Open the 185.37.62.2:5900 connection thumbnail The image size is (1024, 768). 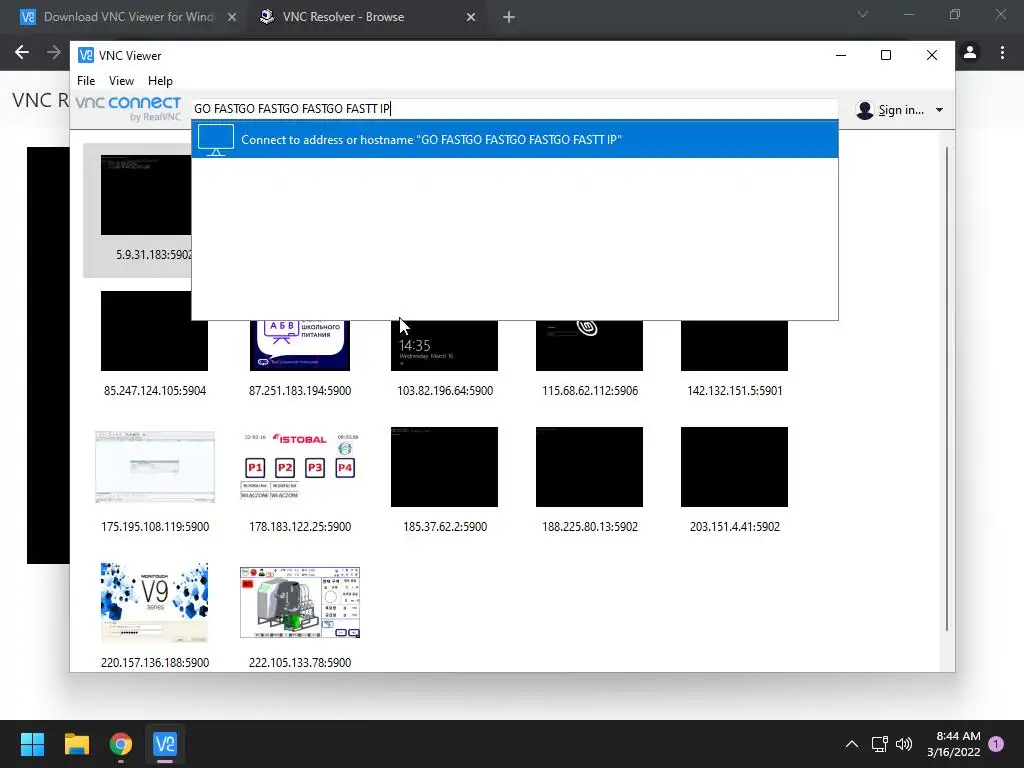pos(444,467)
